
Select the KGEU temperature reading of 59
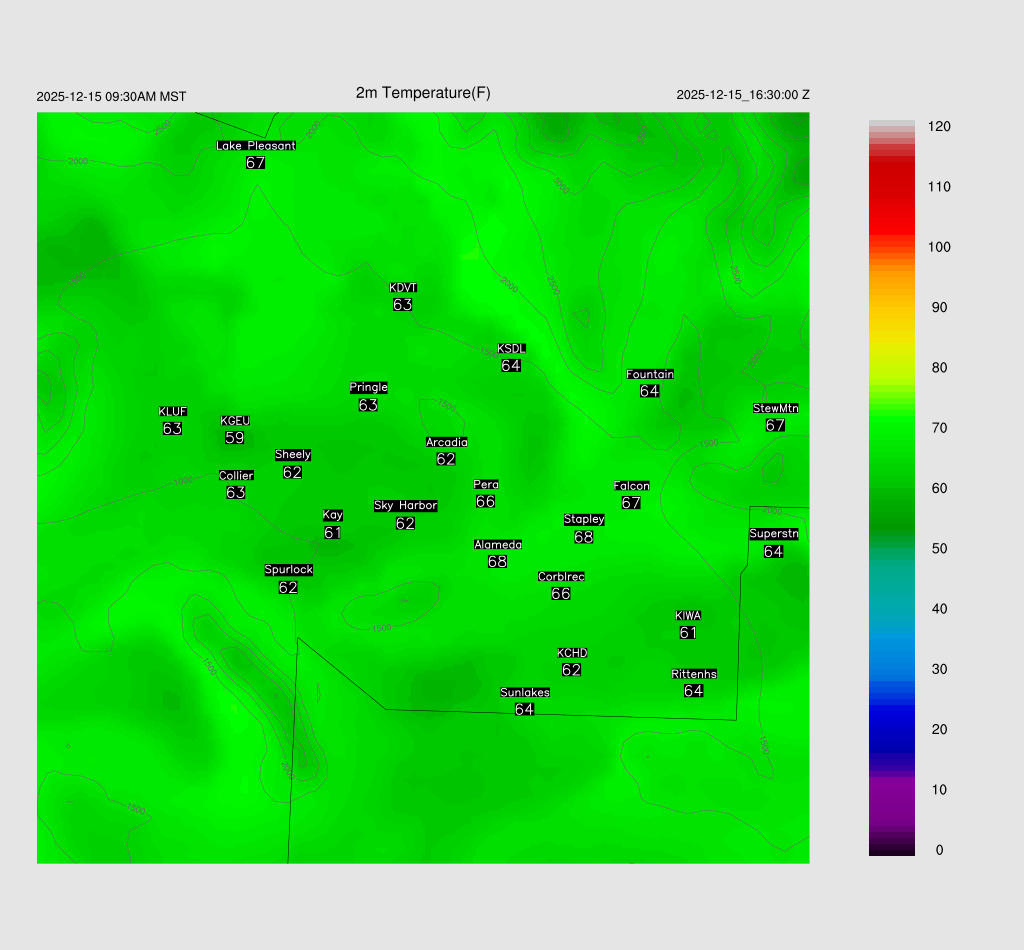tap(234, 438)
